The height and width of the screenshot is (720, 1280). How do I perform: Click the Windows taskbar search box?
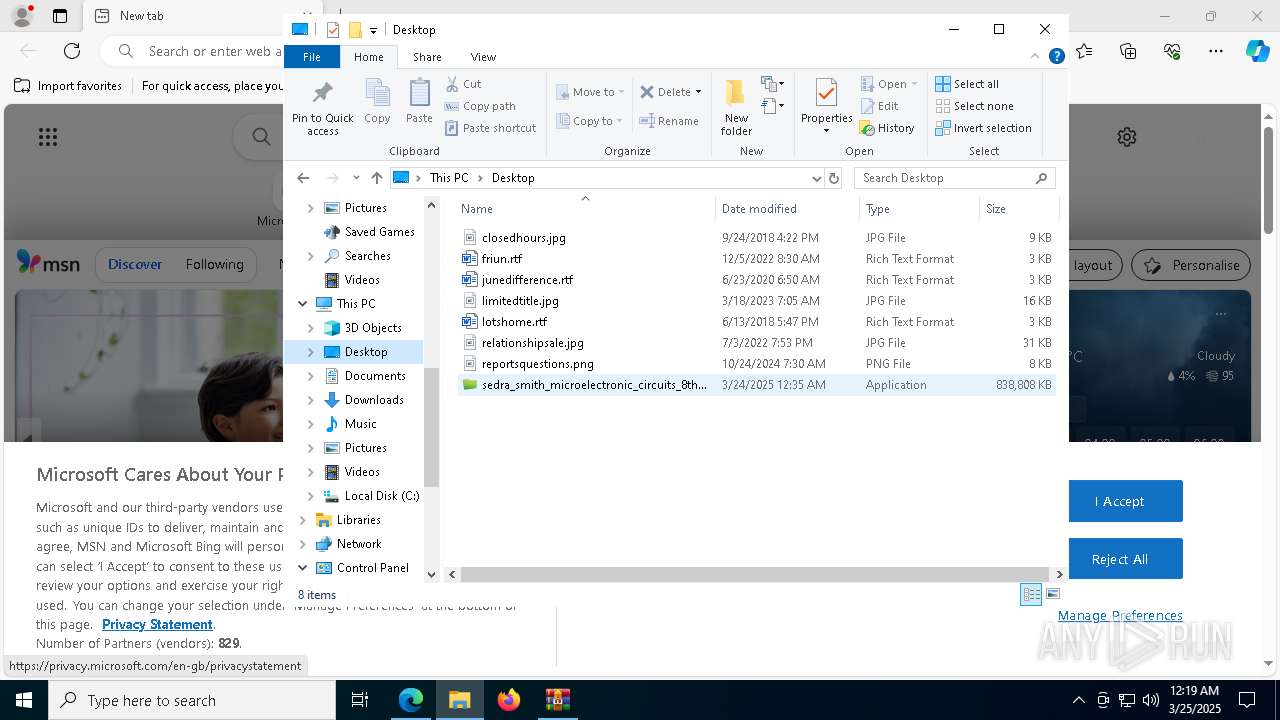[x=192, y=700]
